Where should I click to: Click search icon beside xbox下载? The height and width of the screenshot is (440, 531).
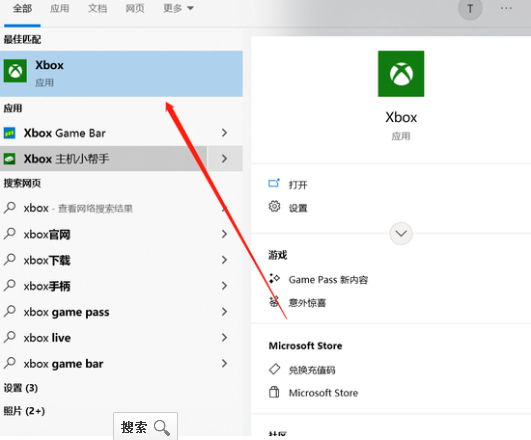pos(9,260)
